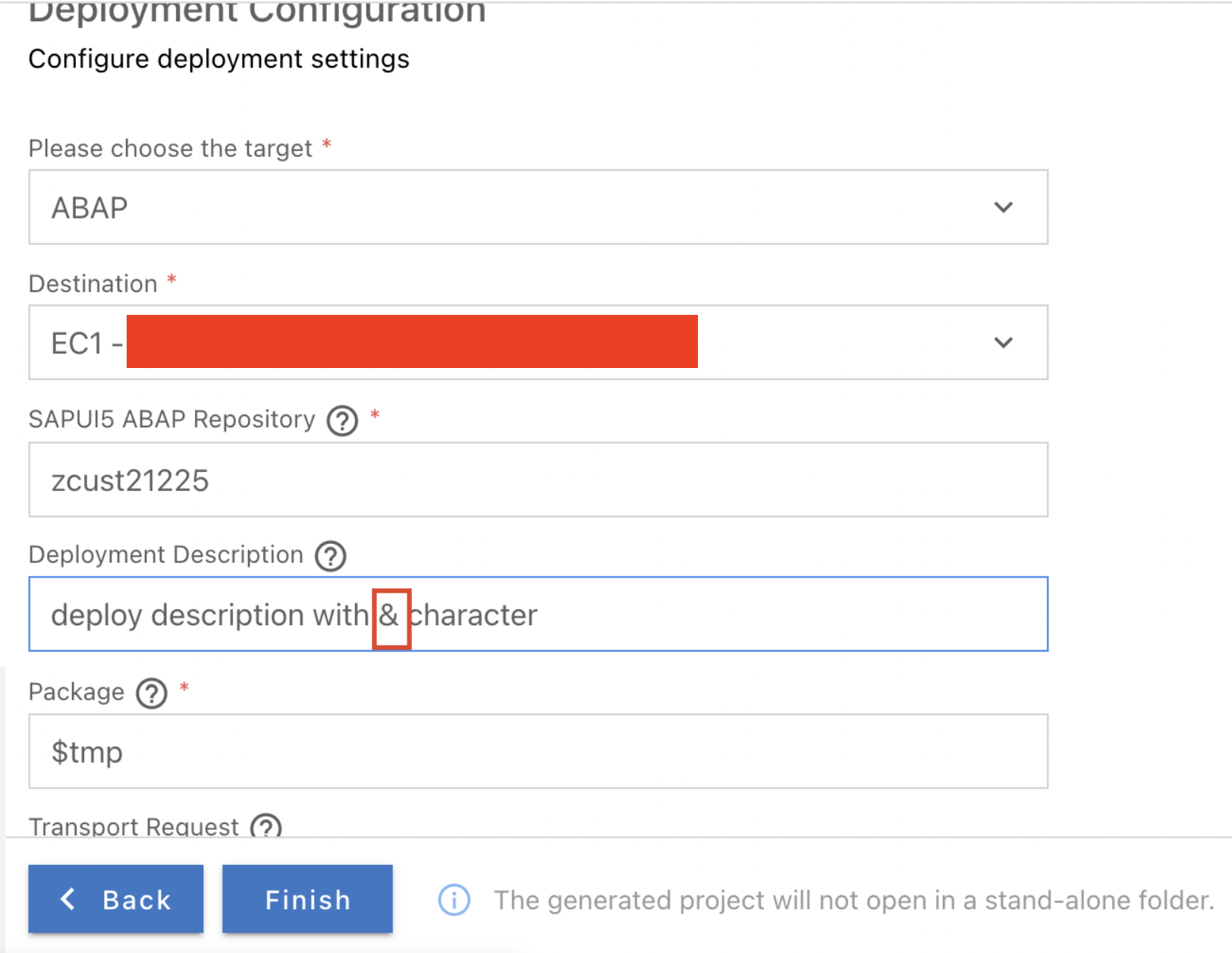Open help for Transport Request field
The width and height of the screenshot is (1232, 953).
tap(266, 827)
